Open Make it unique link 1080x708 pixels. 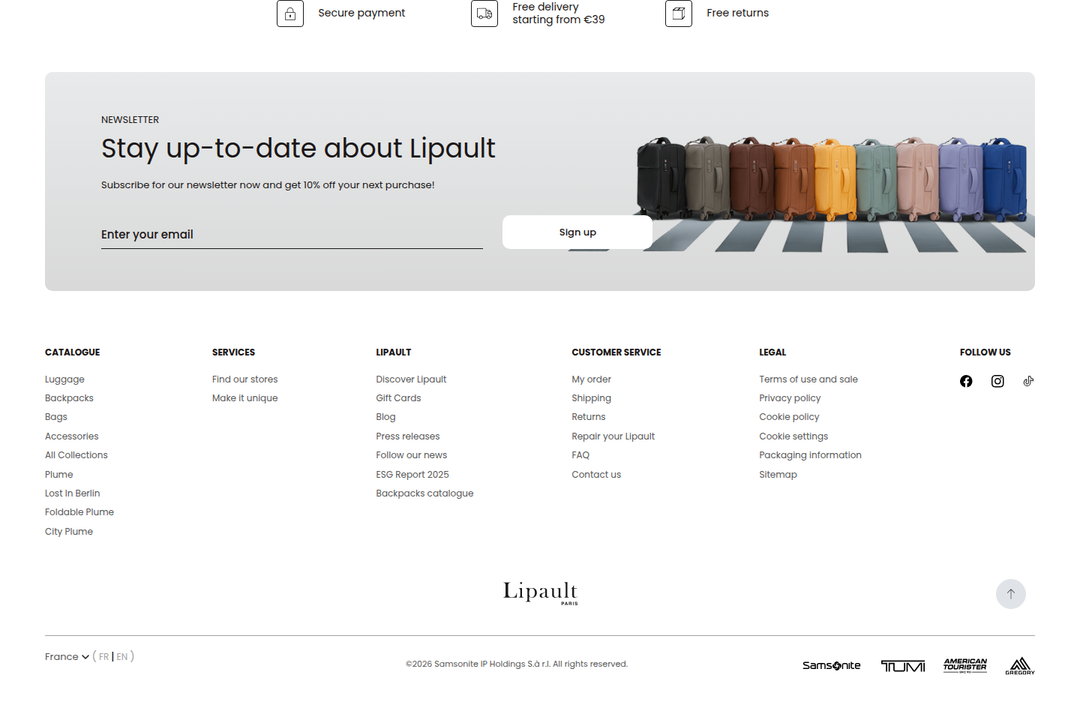coord(245,398)
